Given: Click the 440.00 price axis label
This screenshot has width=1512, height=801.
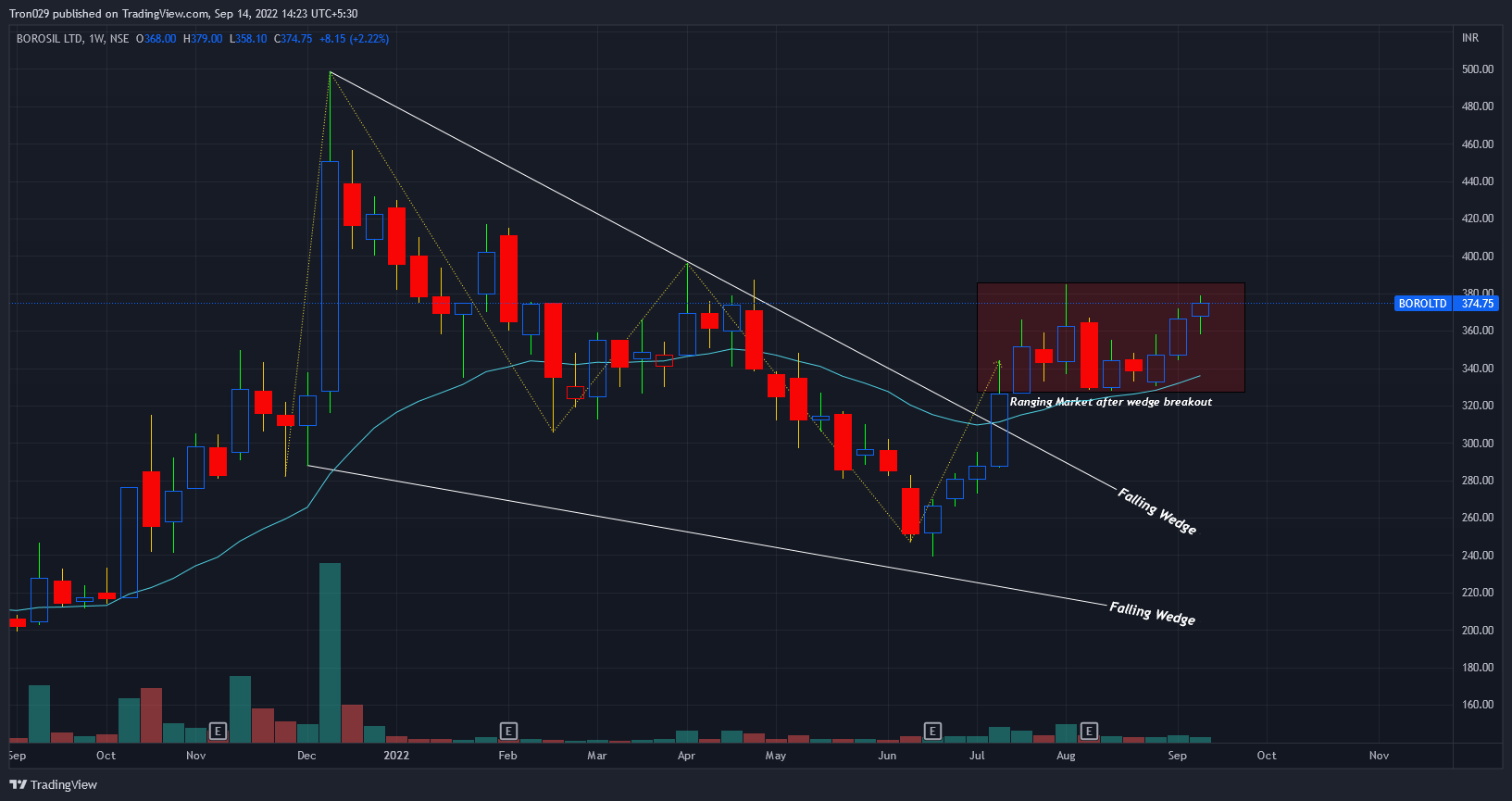Looking at the screenshot, I should (1478, 181).
